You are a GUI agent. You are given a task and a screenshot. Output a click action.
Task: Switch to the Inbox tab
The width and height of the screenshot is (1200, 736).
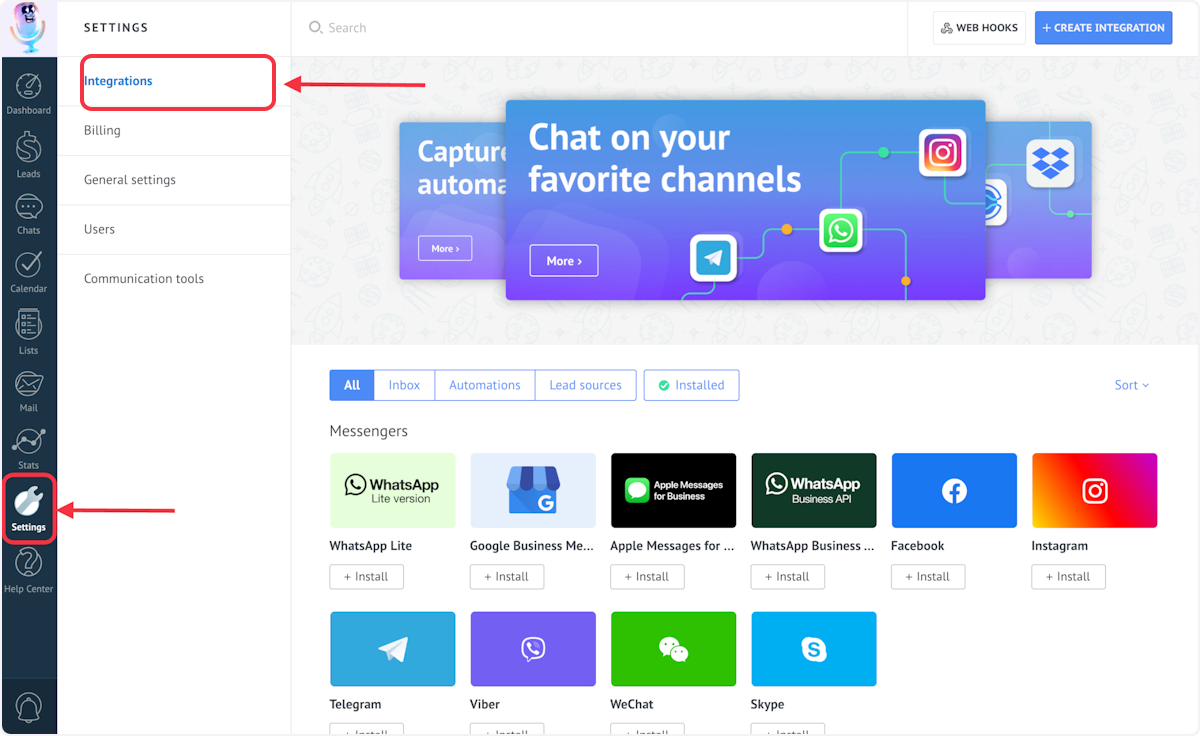(x=405, y=385)
